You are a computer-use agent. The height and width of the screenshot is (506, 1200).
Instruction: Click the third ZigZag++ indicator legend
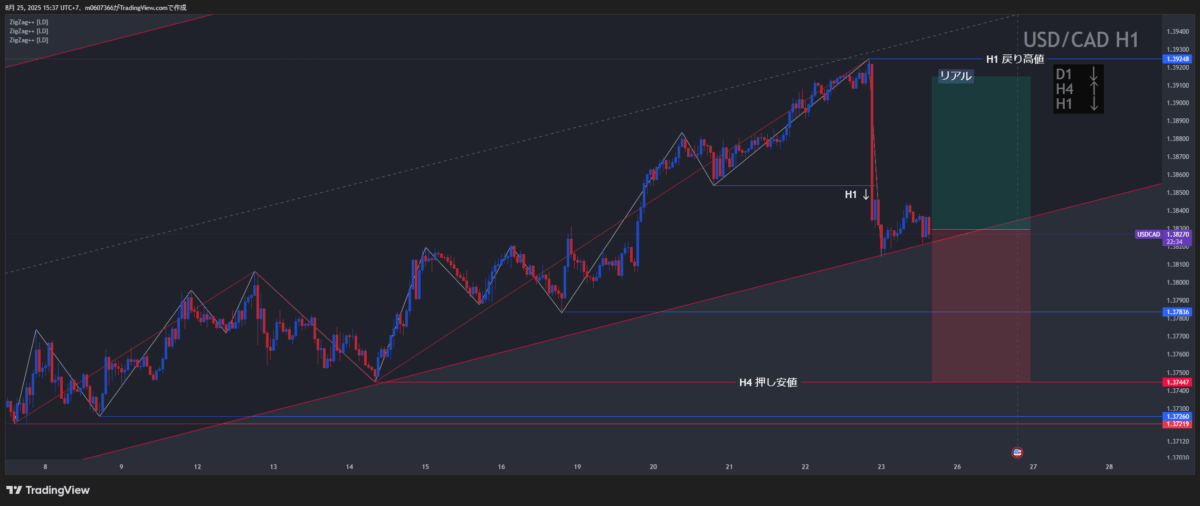(29, 40)
